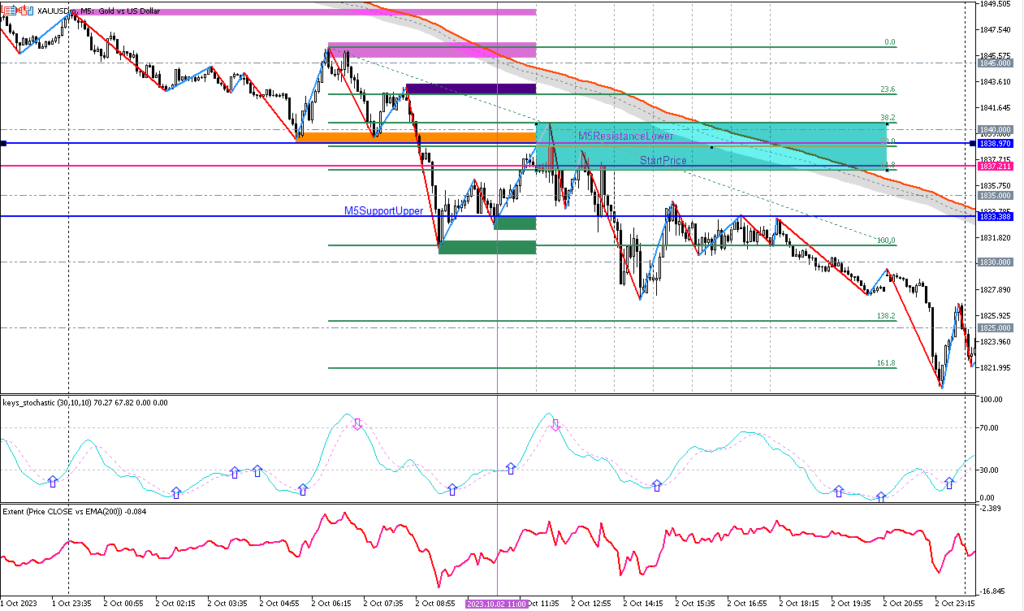Select the Fibonacci 161.8 level label
The image size is (1024, 611).
coord(885,363)
